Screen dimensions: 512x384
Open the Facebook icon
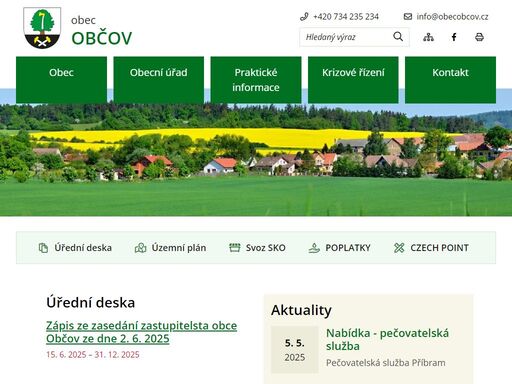tap(454, 37)
